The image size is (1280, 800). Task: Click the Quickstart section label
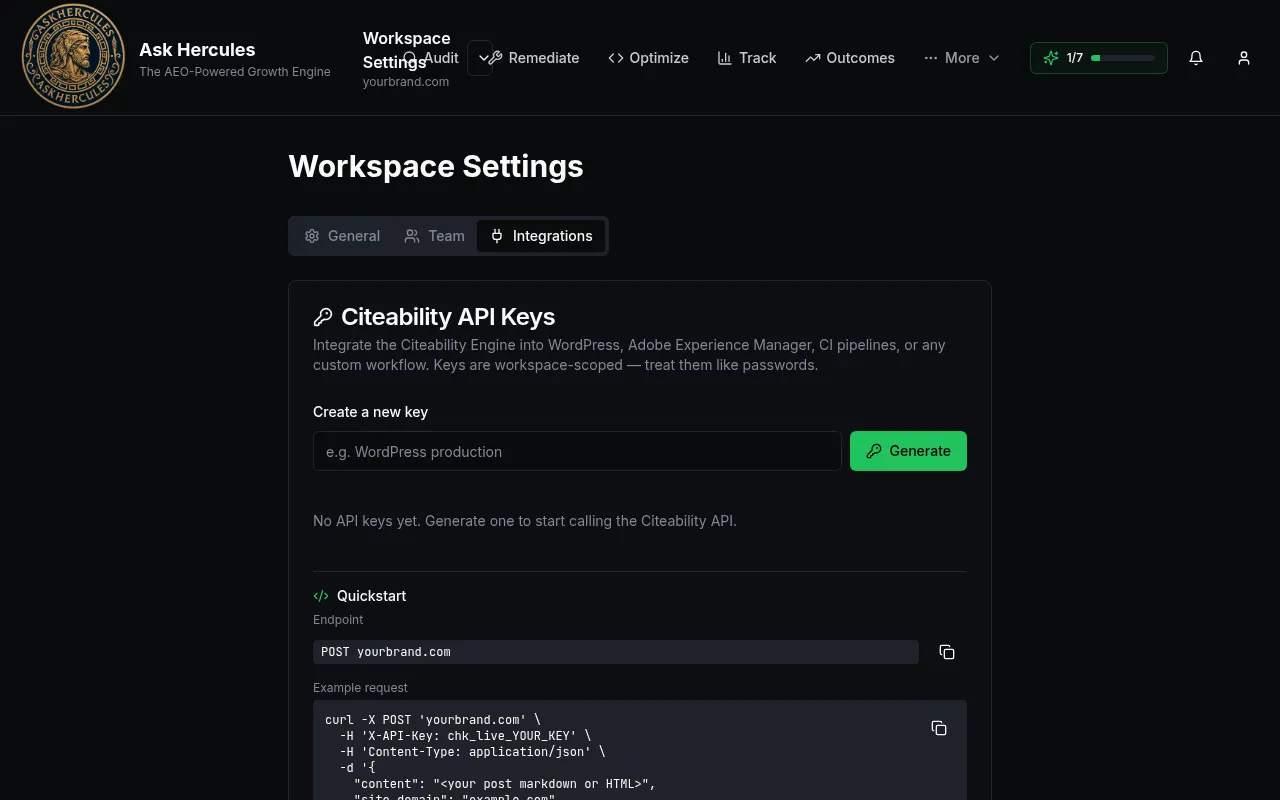click(371, 596)
